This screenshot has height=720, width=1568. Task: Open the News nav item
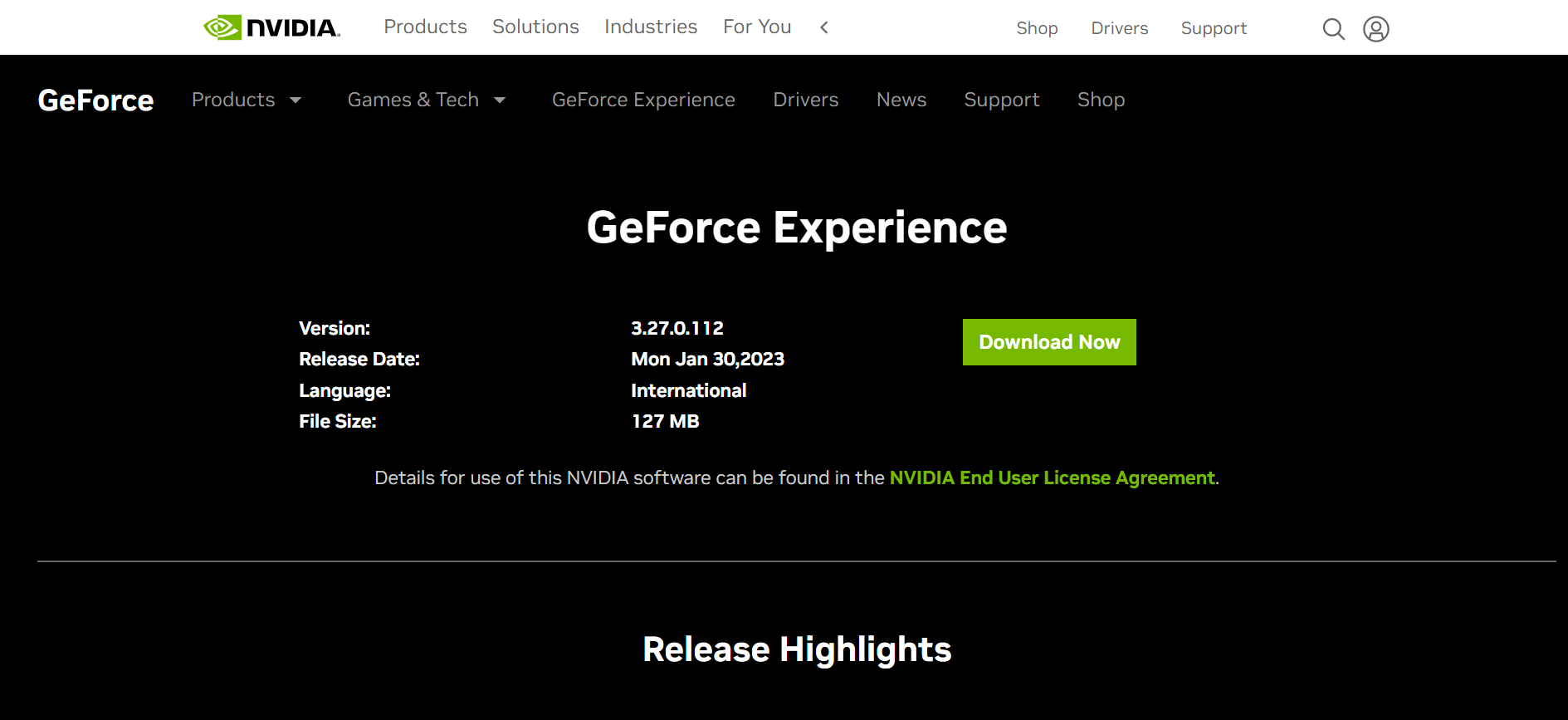[x=901, y=100]
